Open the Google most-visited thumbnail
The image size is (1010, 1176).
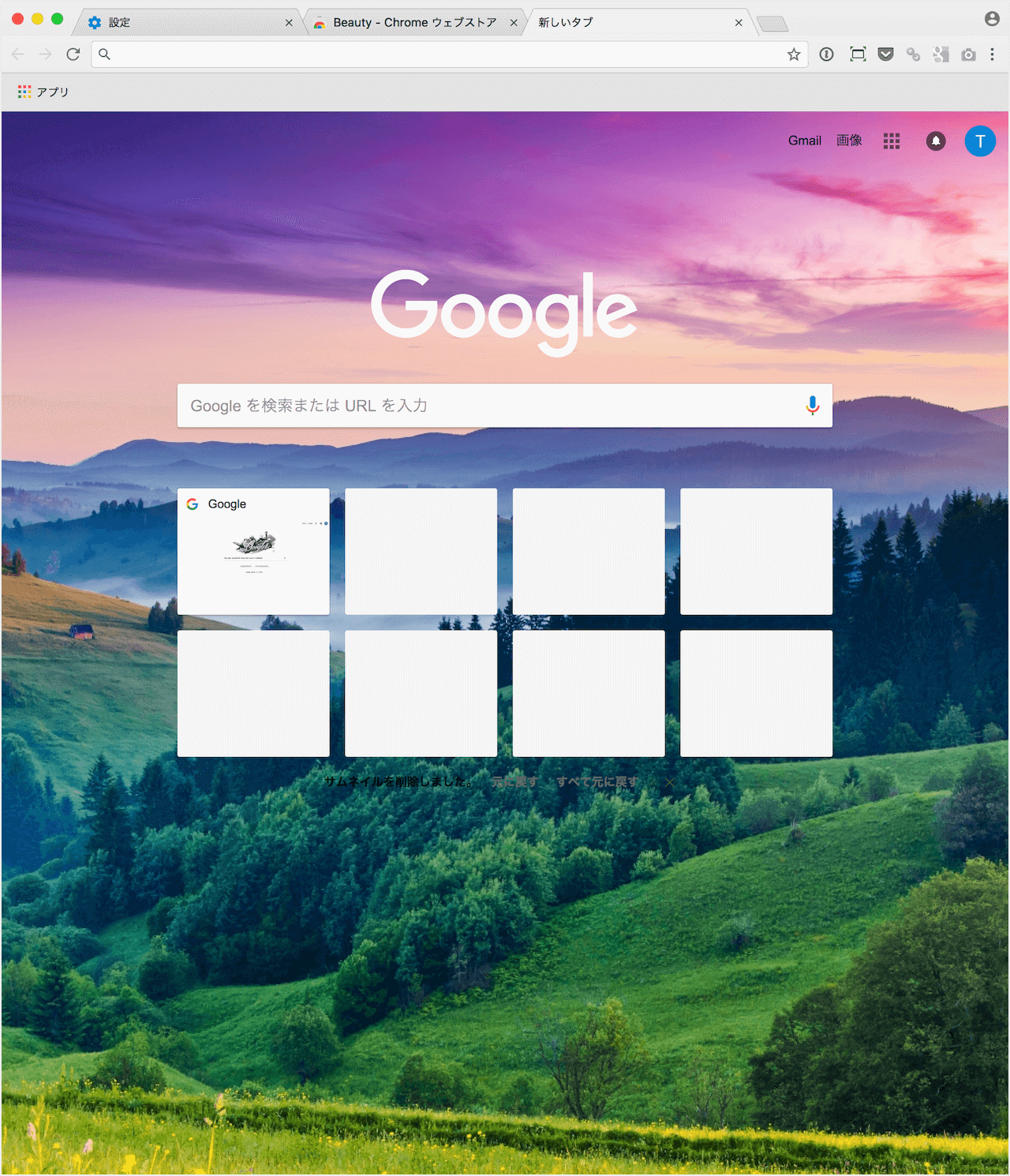253,551
